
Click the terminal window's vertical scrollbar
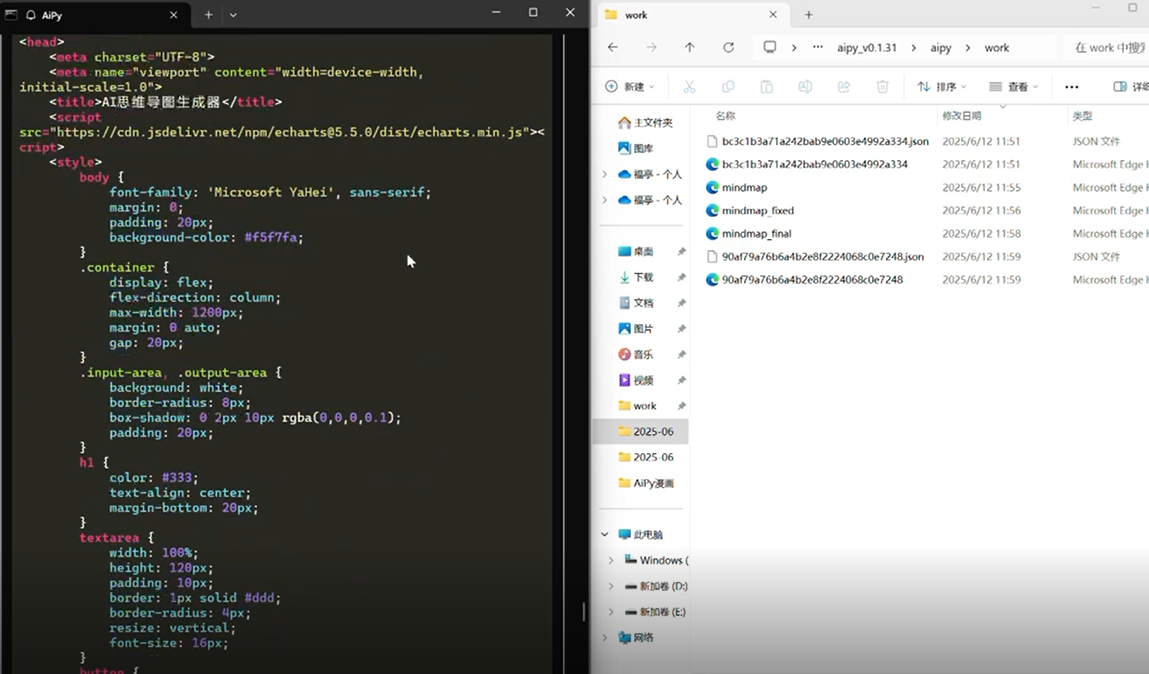584,611
